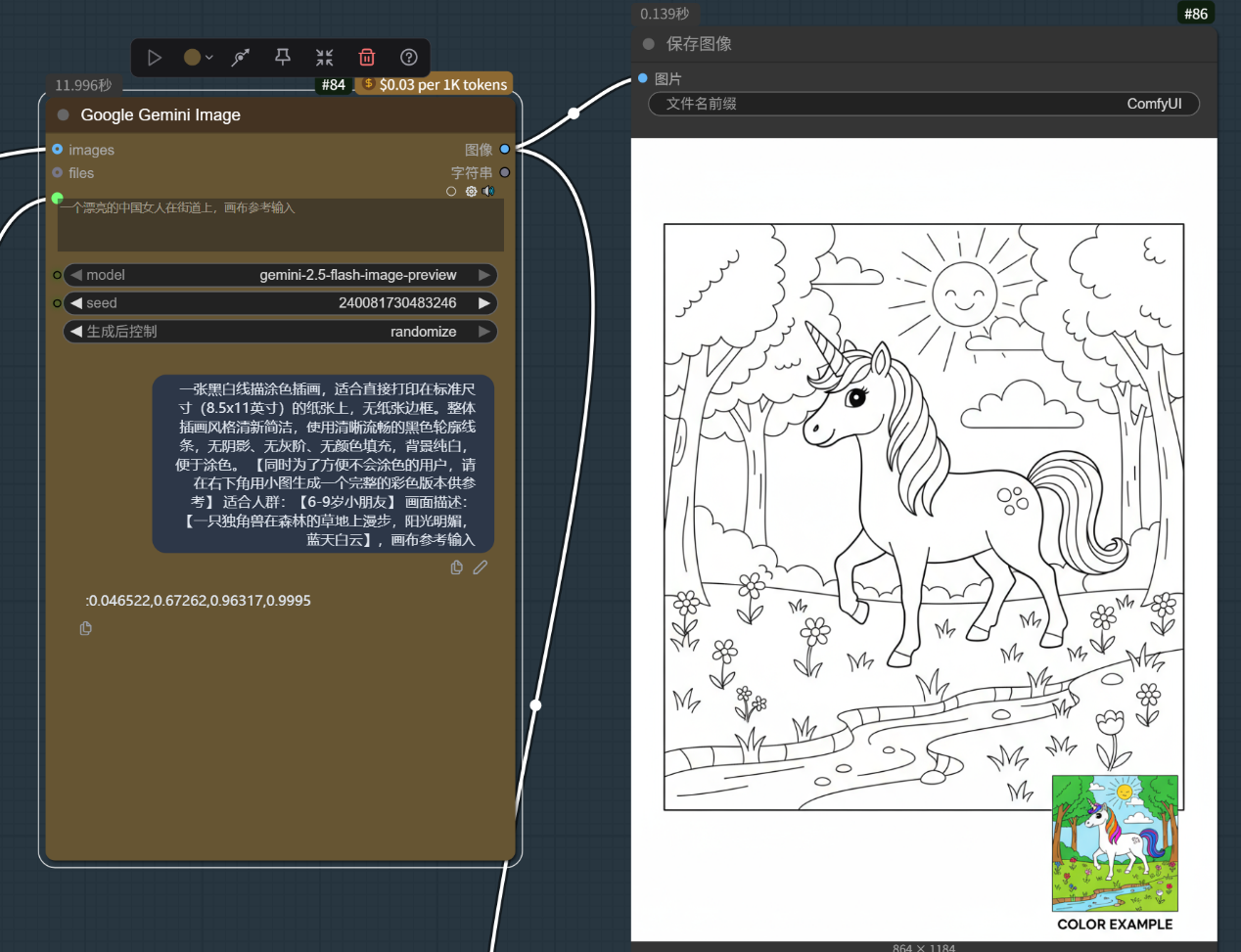Delete the node with red trash icon
The image size is (1241, 952).
[367, 58]
